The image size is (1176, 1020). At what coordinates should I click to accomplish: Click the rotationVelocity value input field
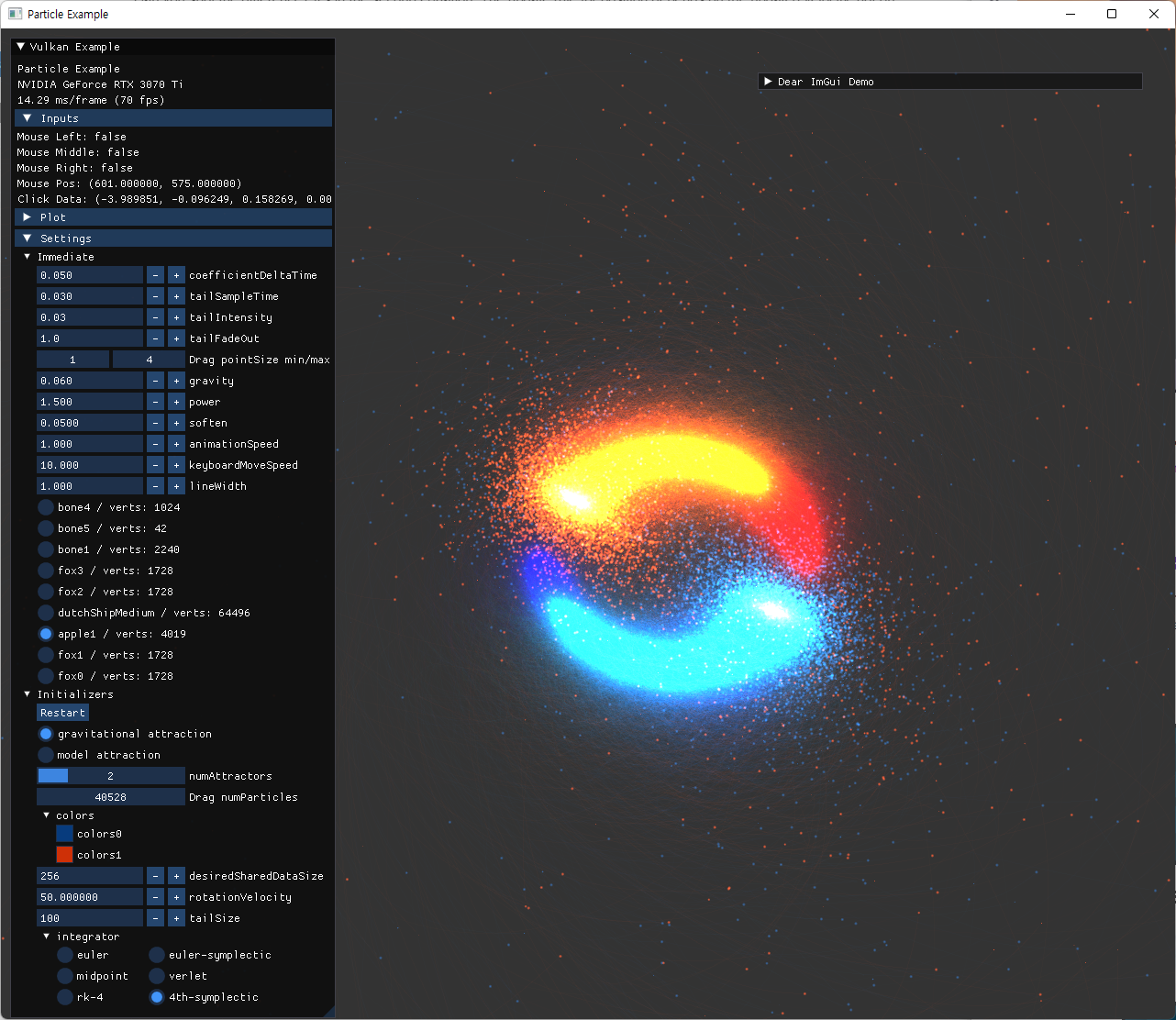pyautogui.click(x=90, y=897)
